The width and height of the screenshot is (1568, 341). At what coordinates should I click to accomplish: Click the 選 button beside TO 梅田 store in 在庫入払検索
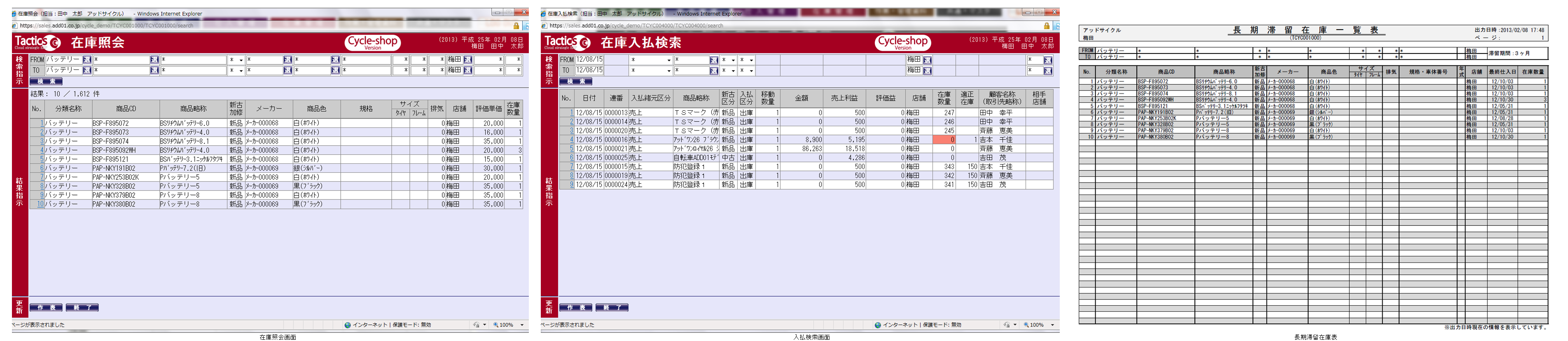click(927, 70)
